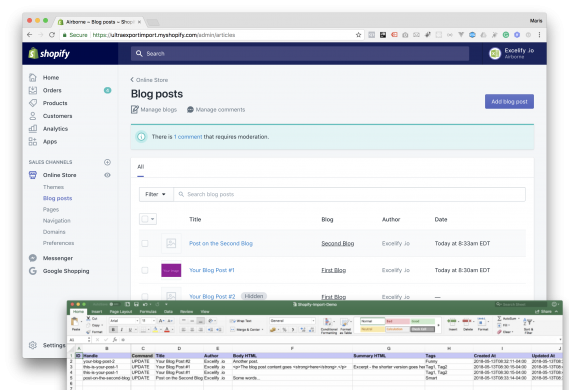Expand the cell styles gallery arrow
This screenshot has height=390, width=569.
(x=439, y=325)
